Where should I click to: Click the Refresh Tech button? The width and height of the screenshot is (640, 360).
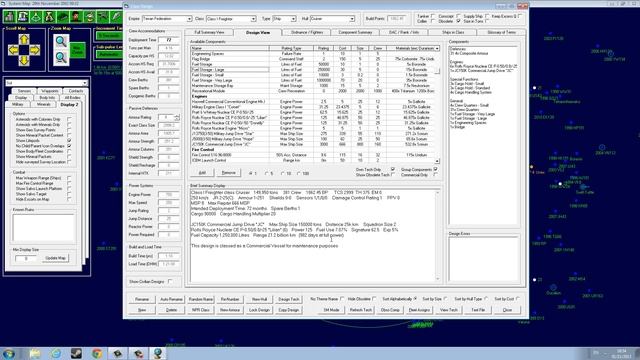pyautogui.click(x=361, y=310)
